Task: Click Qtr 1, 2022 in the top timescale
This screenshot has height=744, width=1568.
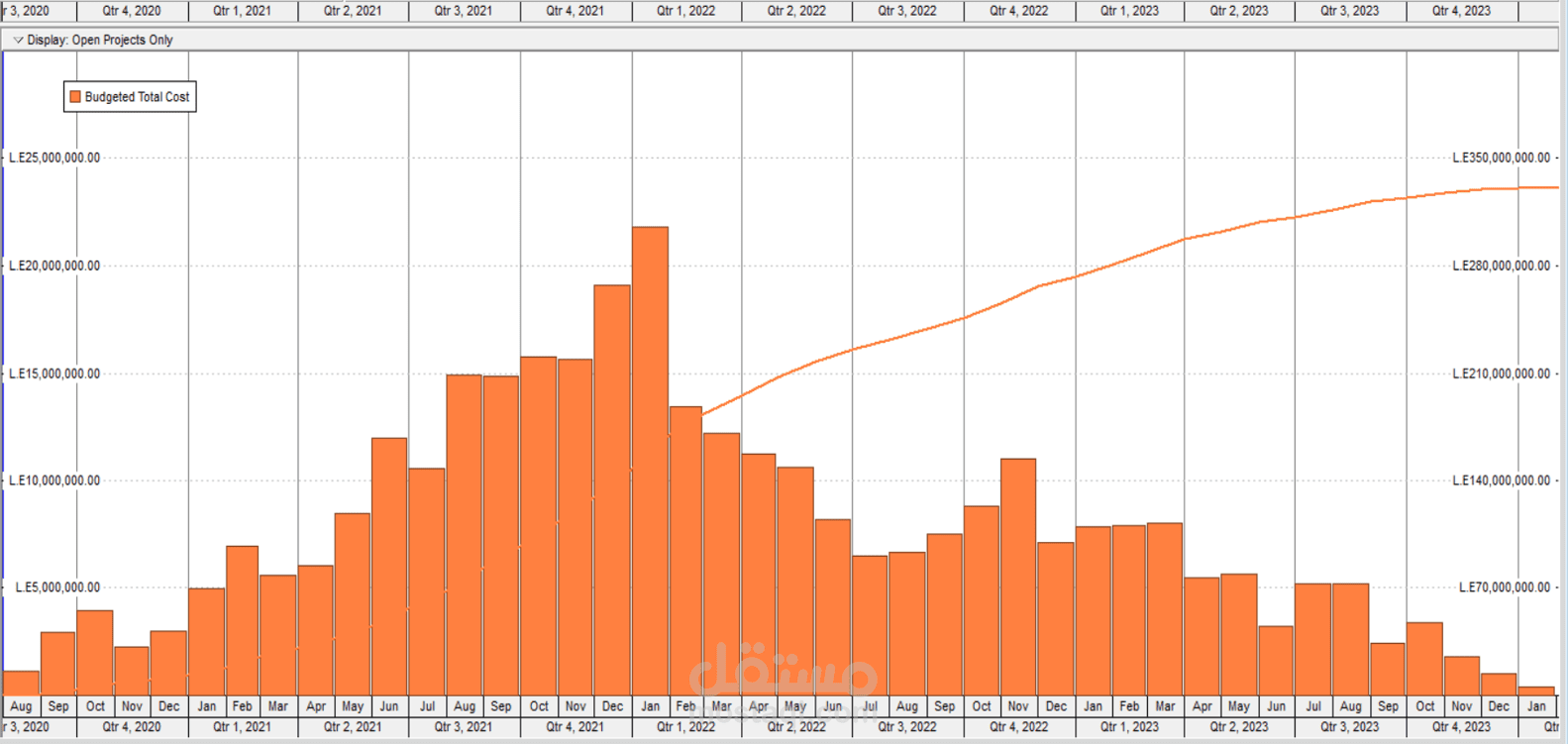Action: point(685,11)
